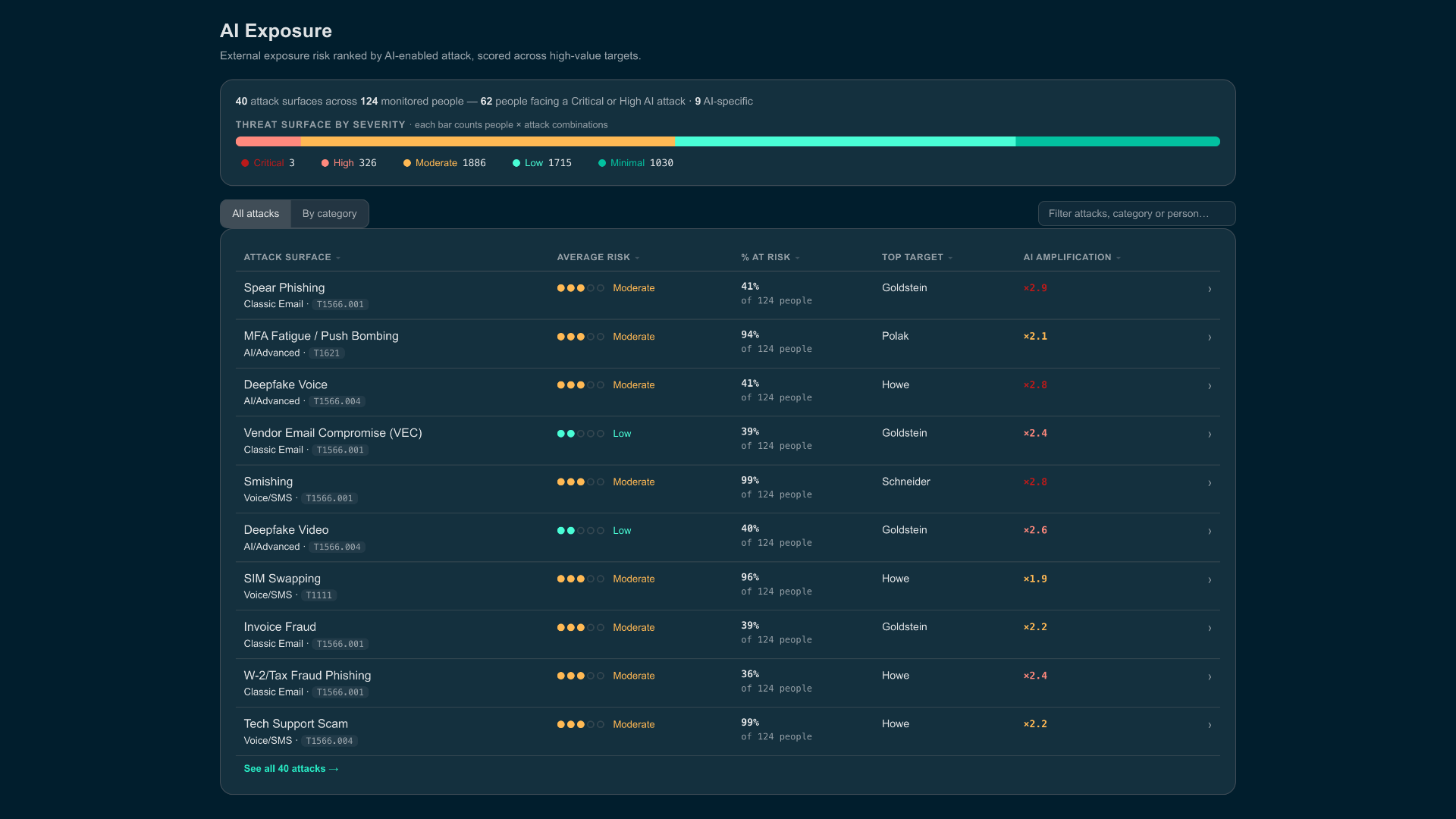The image size is (1456, 819).
Task: Sort by % At Risk column
Action: click(770, 257)
